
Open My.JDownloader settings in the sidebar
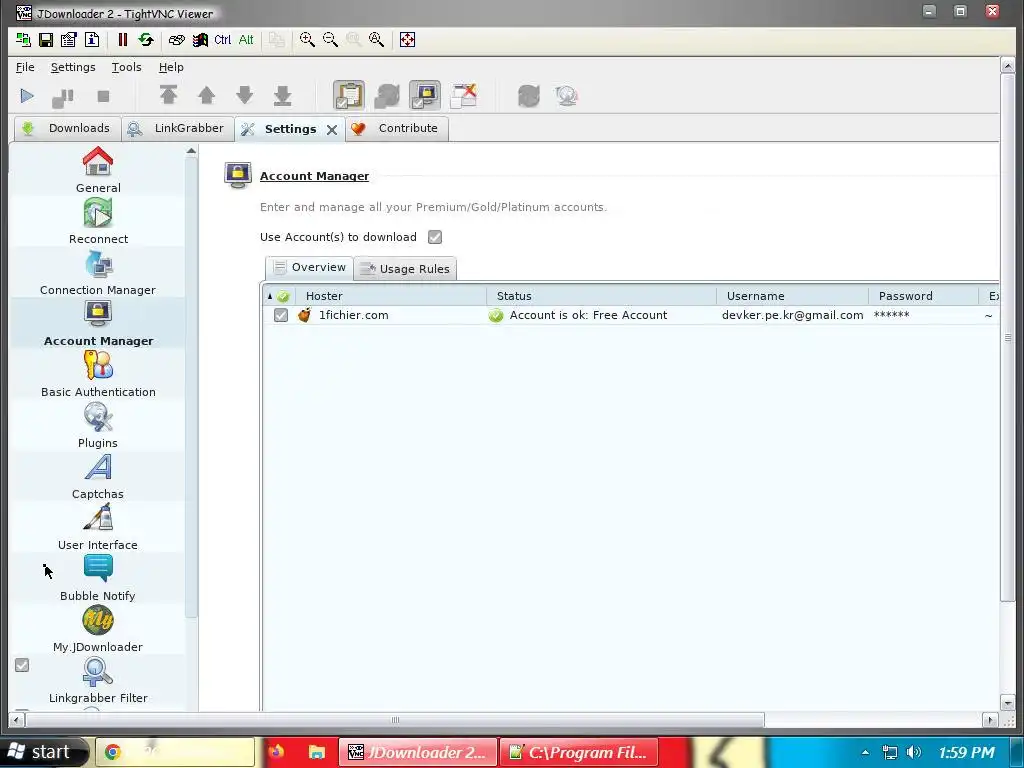tap(98, 628)
